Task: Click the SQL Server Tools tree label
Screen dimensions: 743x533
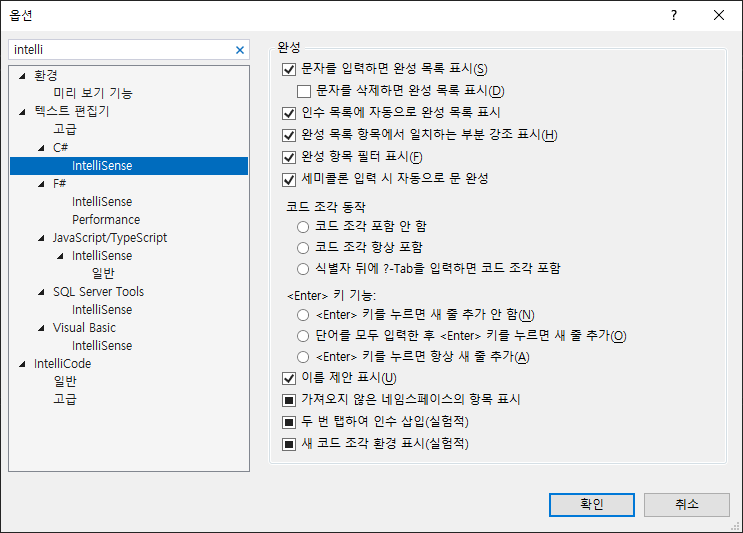Action: point(99,292)
